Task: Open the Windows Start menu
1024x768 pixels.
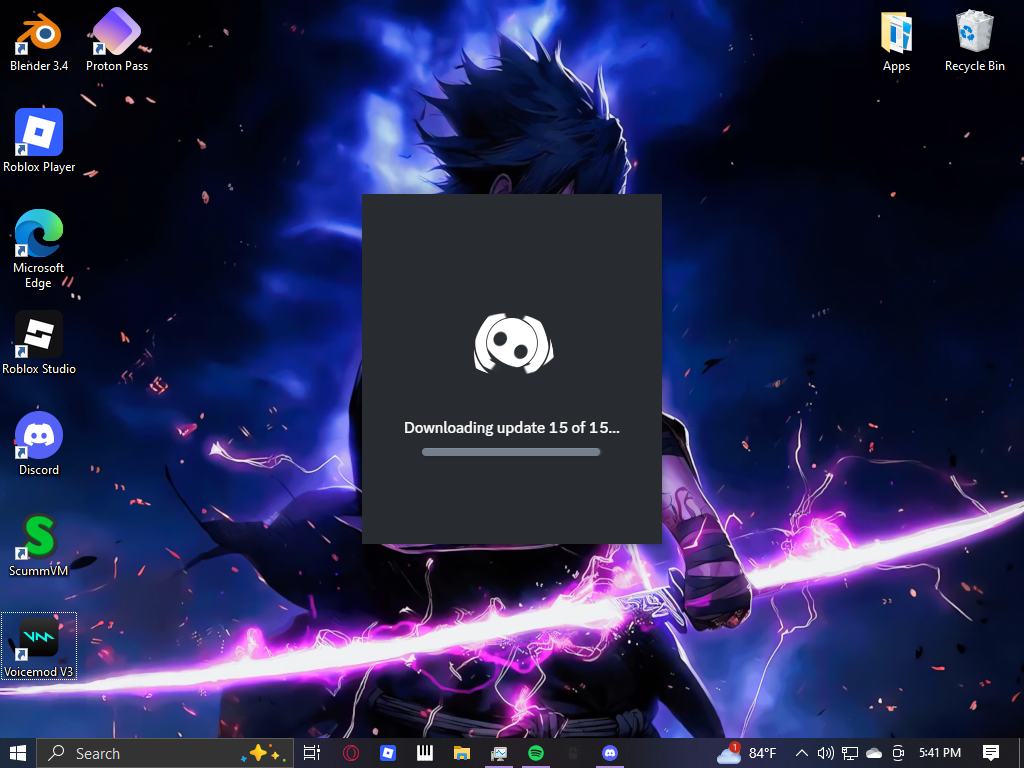Action: point(18,753)
